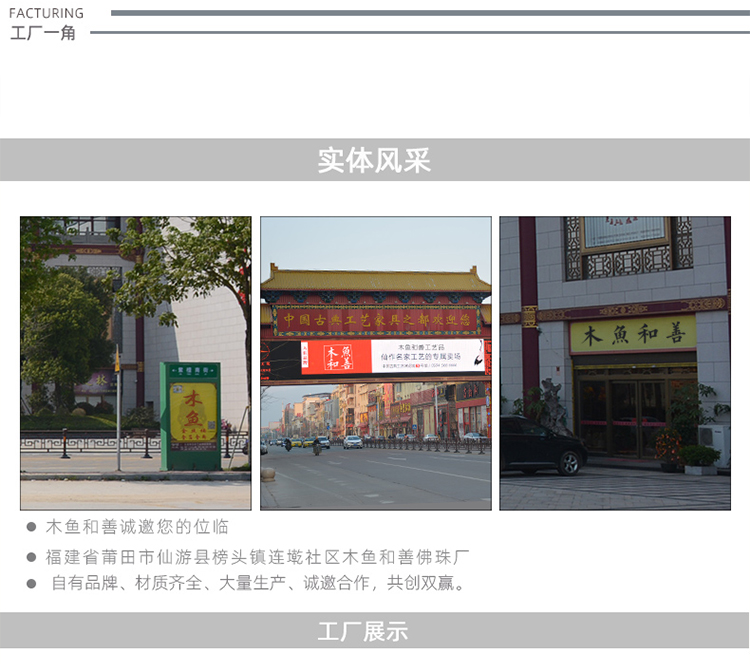Click the 中国古典工艺家具之都 archway banner

coord(375,321)
